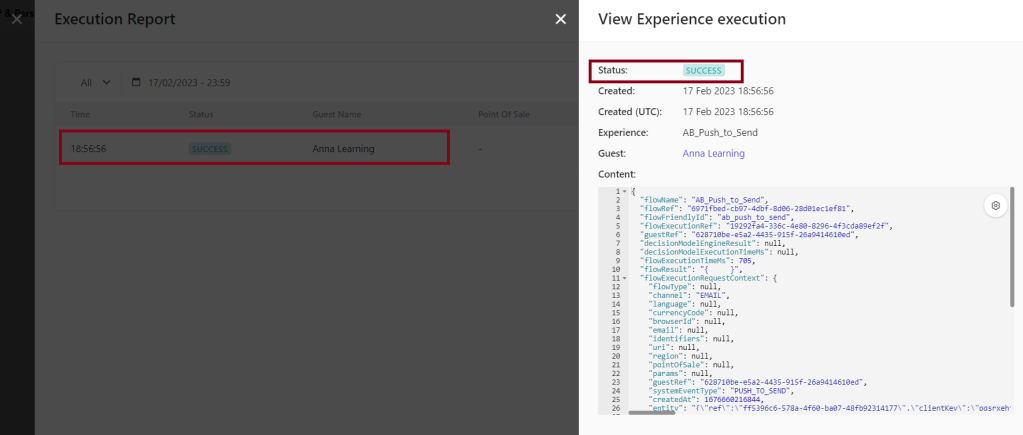This screenshot has width=1023, height=435.
Task: Close the Execution Report panel
Action: point(561,19)
